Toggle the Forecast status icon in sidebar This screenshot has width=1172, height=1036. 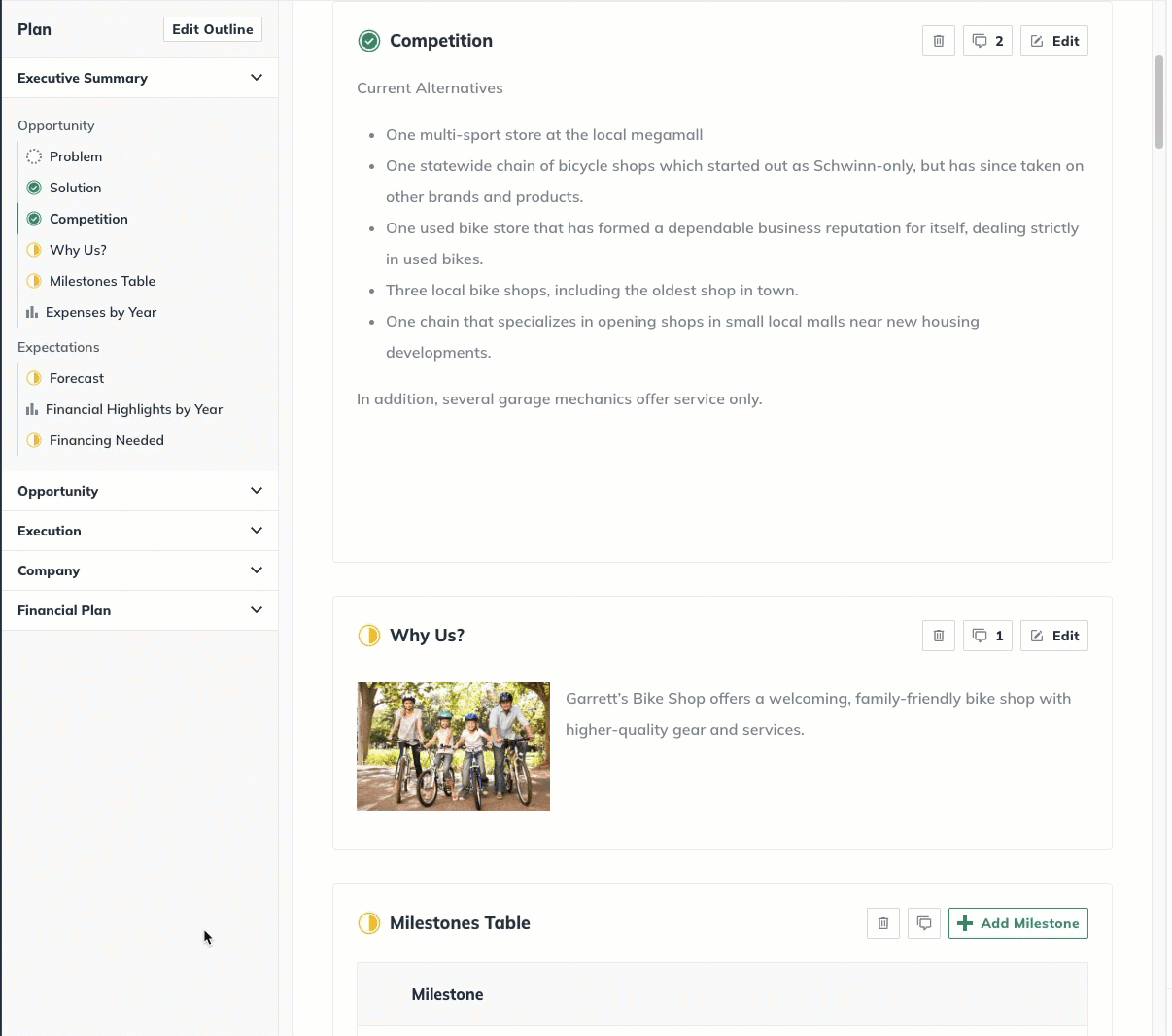[x=34, y=378]
